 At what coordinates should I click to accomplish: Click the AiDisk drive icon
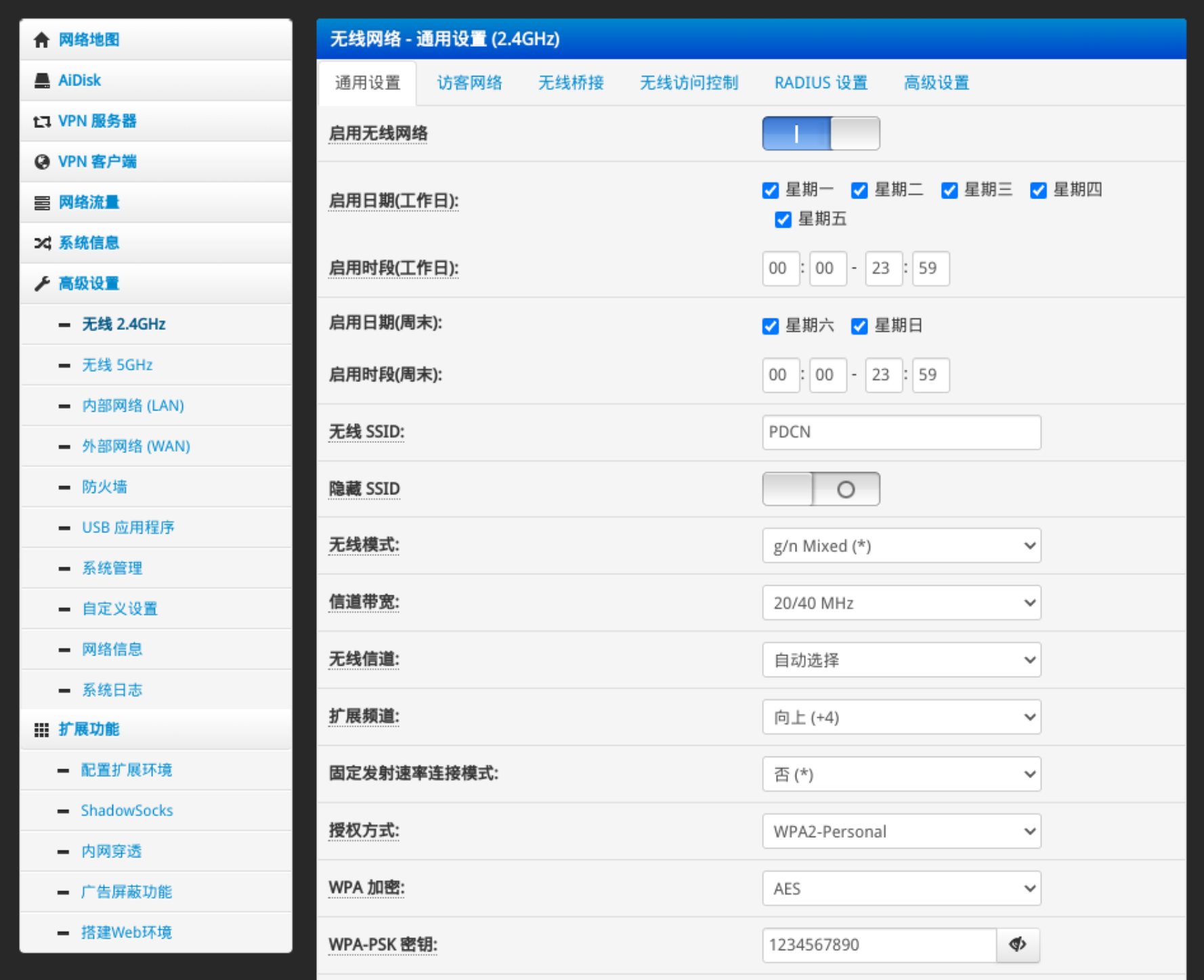tap(41, 81)
